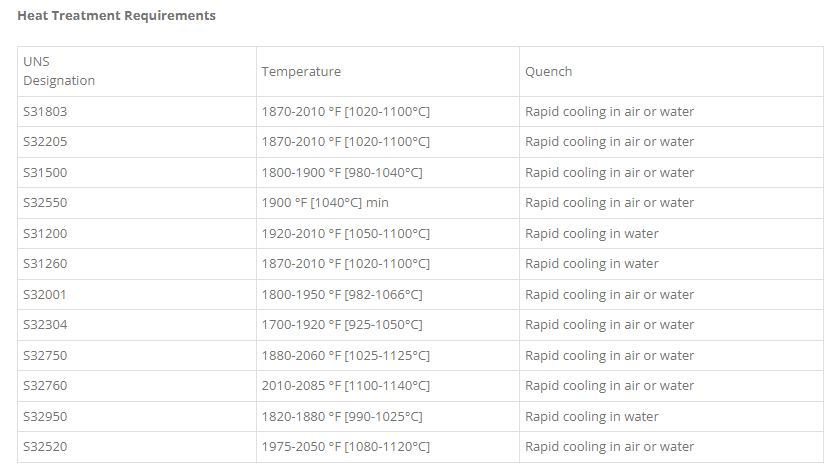
Task: Click the Heat Treatment Requirements heading
Action: pyautogui.click(x=116, y=16)
